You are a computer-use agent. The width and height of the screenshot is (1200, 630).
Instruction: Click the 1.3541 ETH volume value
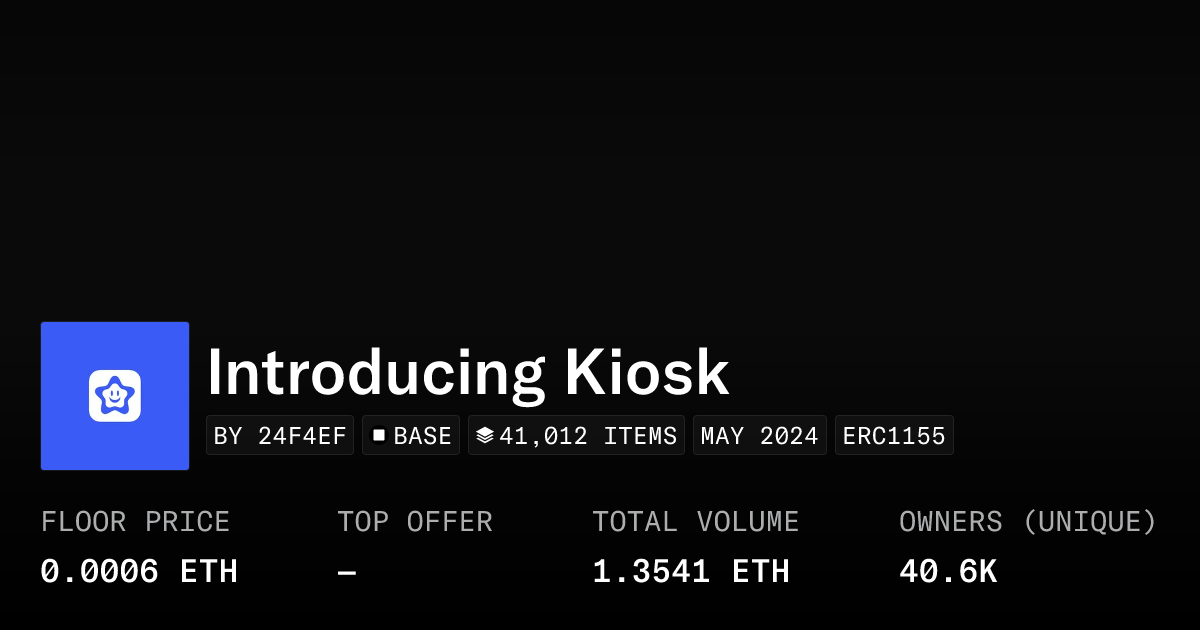[690, 572]
